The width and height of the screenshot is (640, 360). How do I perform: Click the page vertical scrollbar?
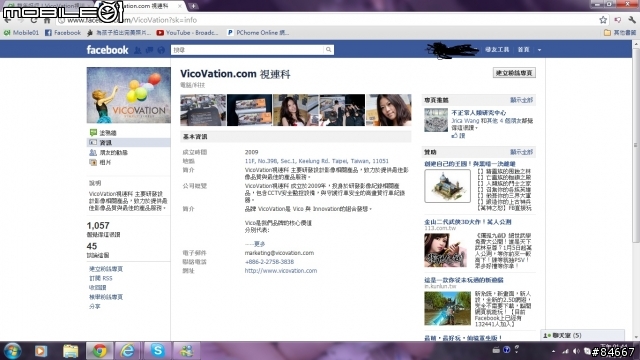click(636, 145)
